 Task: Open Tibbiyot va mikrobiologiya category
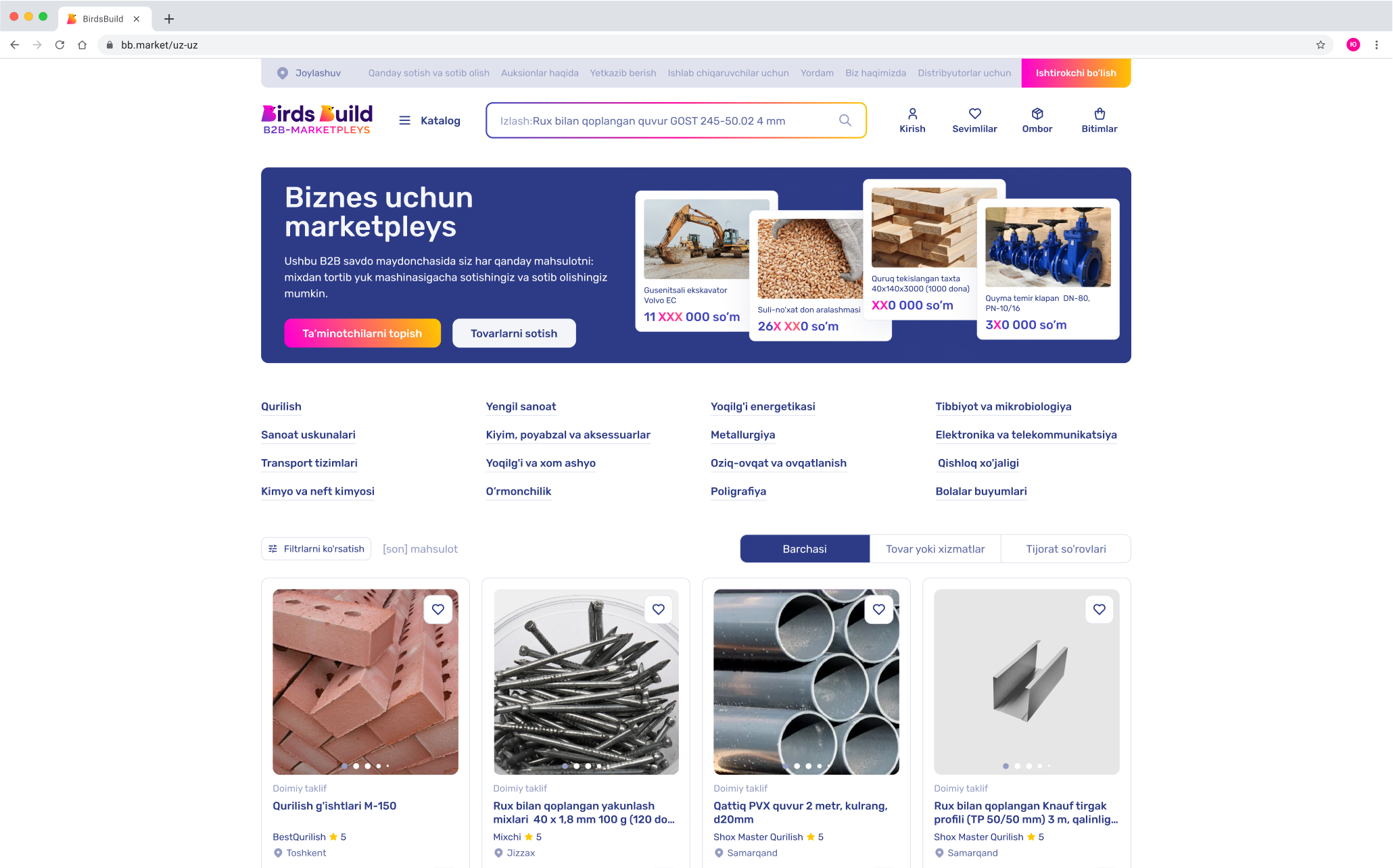[x=1004, y=406]
